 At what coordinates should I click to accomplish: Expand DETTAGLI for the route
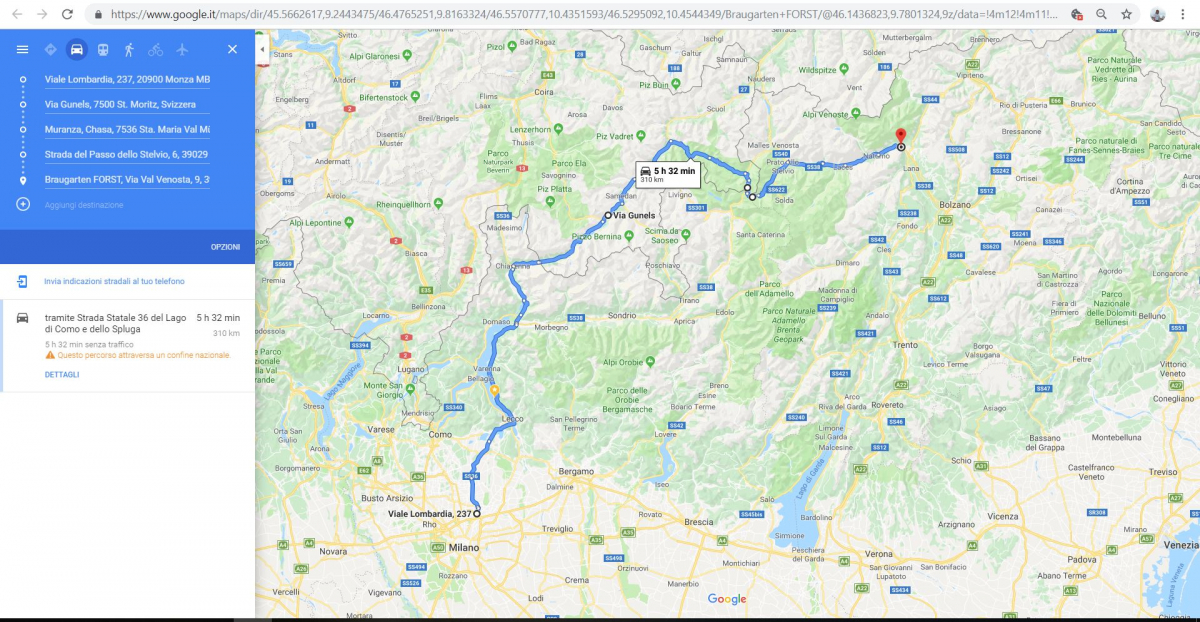coord(62,374)
